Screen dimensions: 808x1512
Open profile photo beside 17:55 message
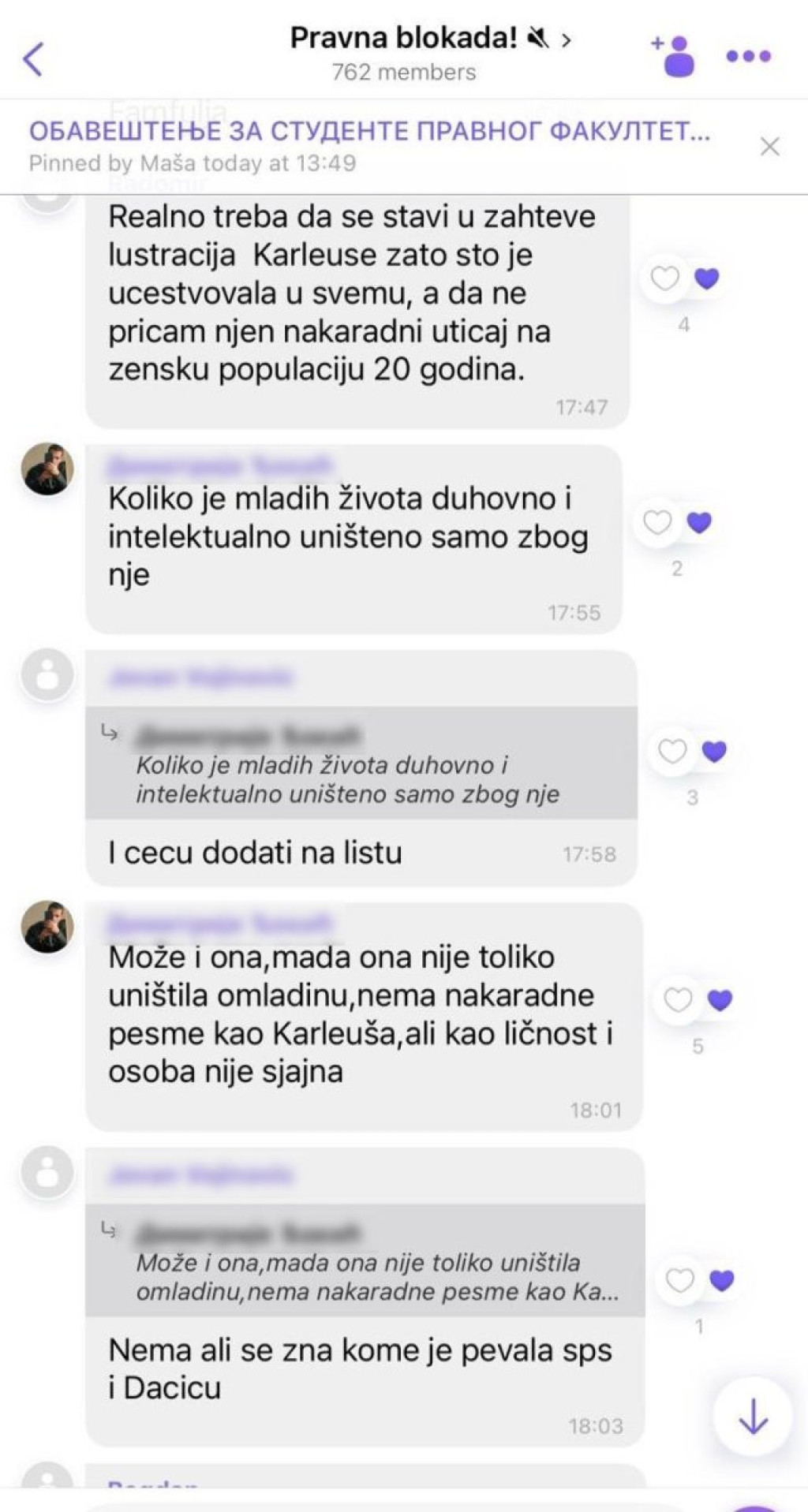[x=47, y=469]
